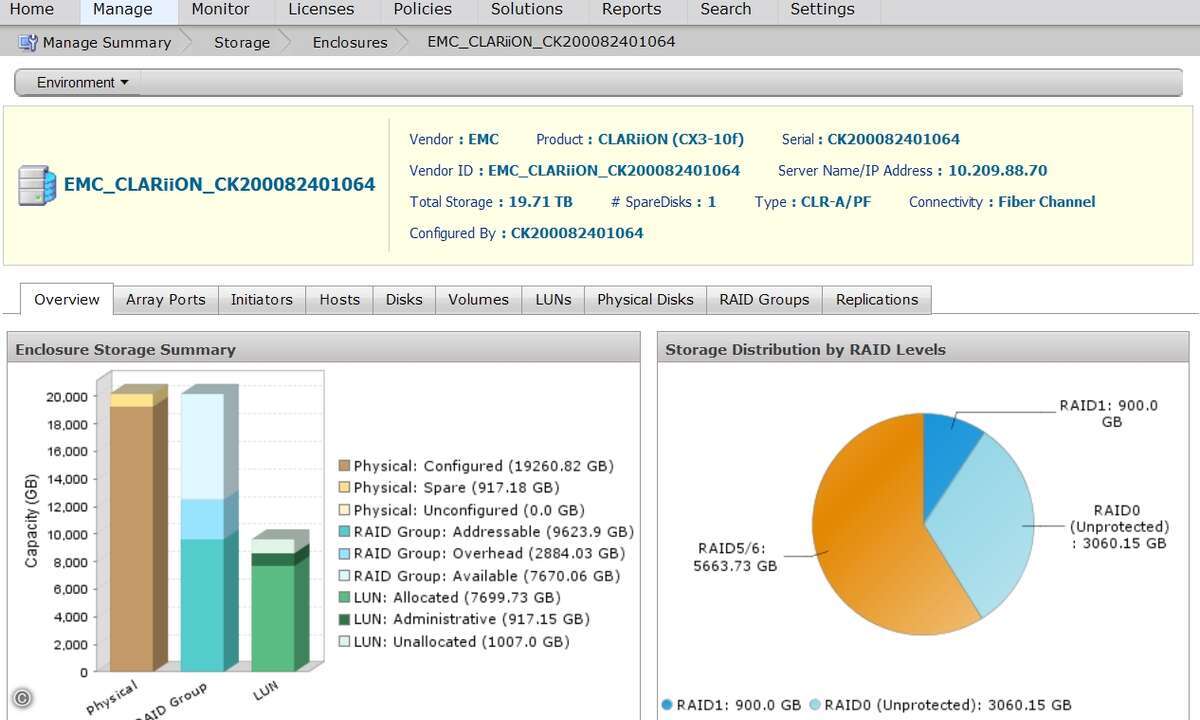Image resolution: width=1200 pixels, height=720 pixels.
Task: Go to the Settings menu
Action: [x=822, y=10]
